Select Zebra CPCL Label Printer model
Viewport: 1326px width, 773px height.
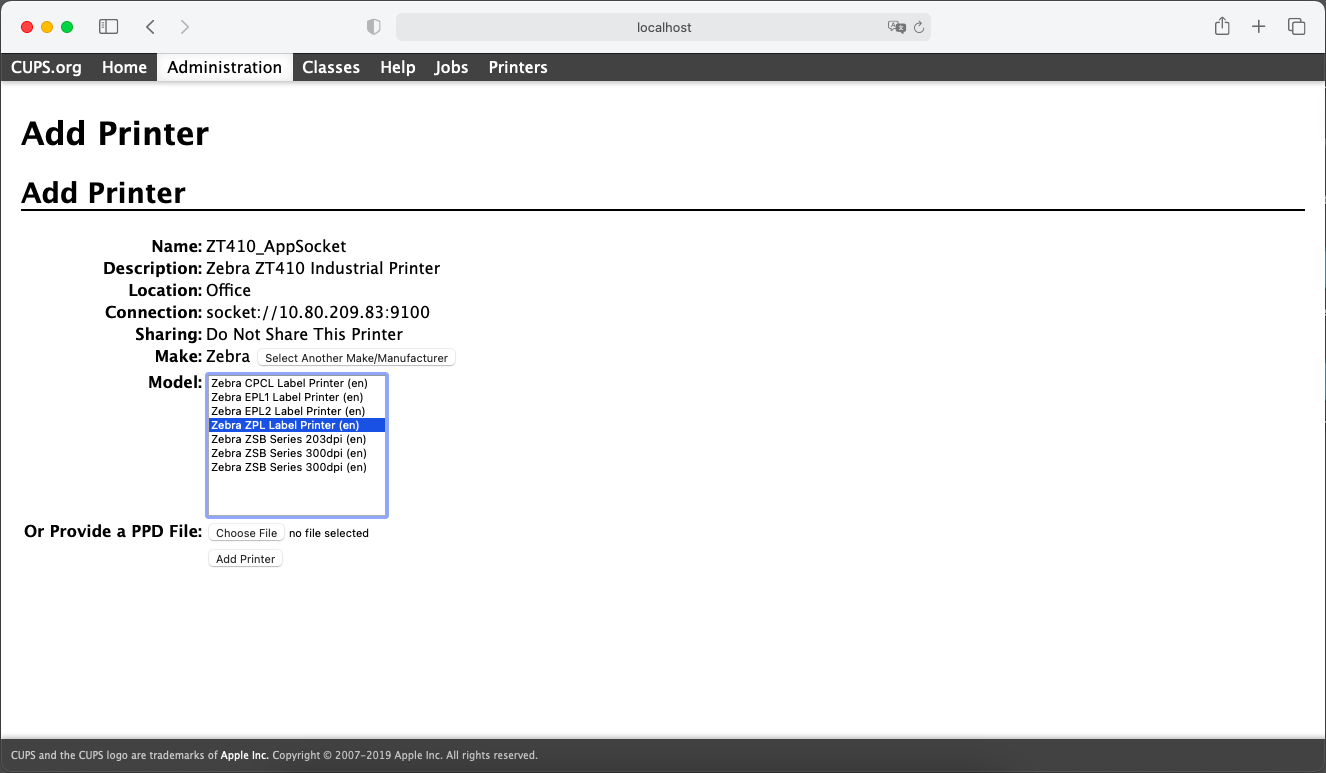[289, 383]
